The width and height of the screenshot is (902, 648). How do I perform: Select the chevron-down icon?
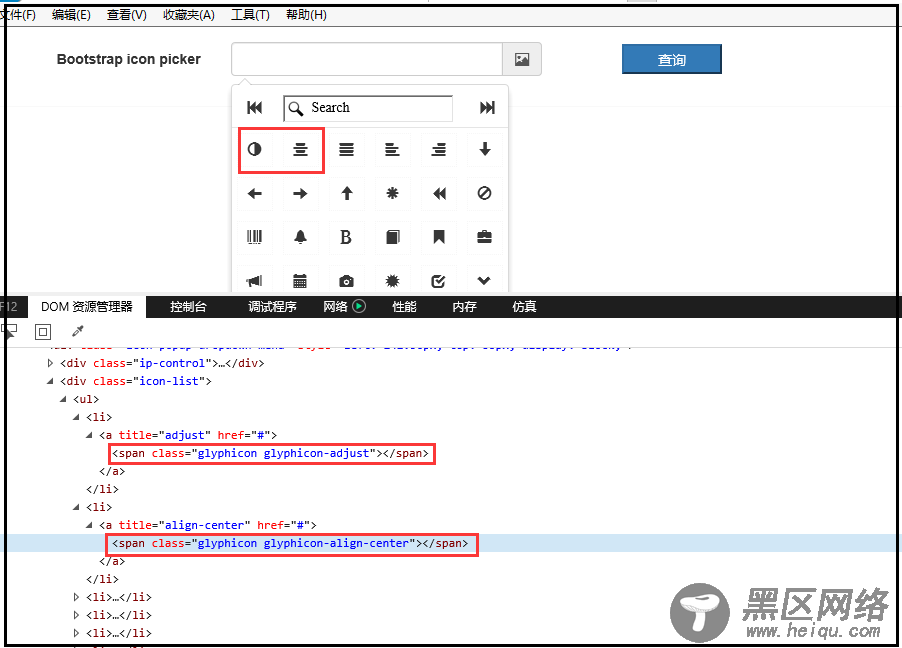click(484, 280)
